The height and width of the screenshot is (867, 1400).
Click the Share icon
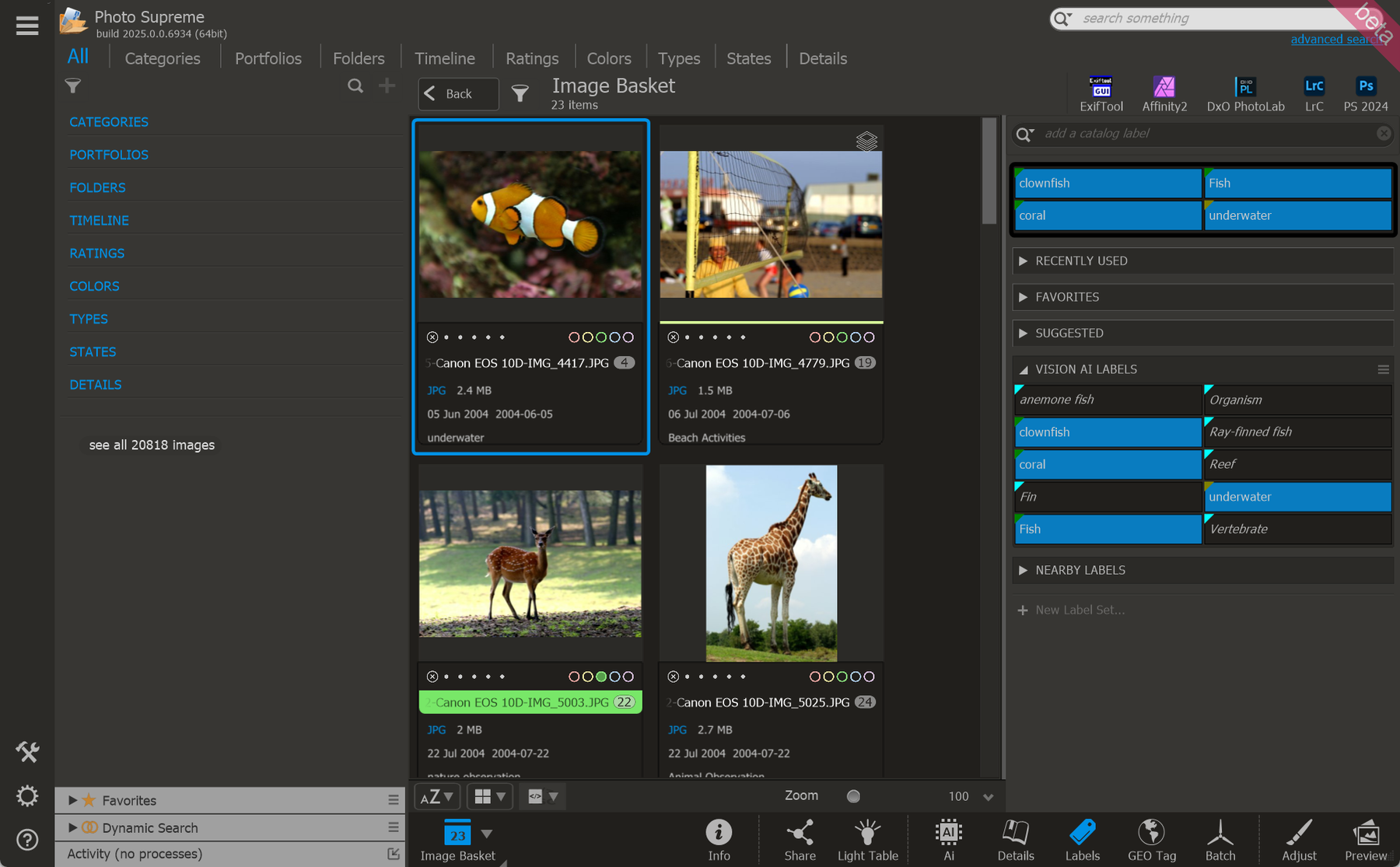pyautogui.click(x=800, y=841)
